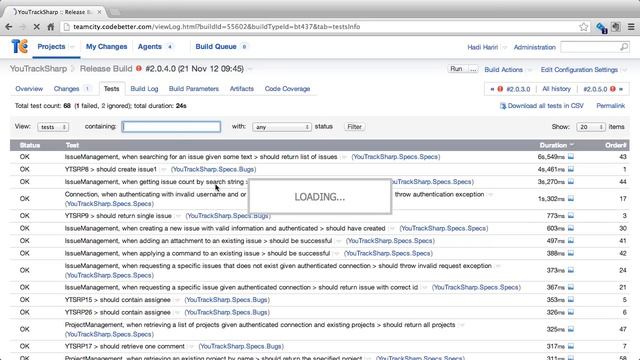Focus the containing text field

point(171,127)
